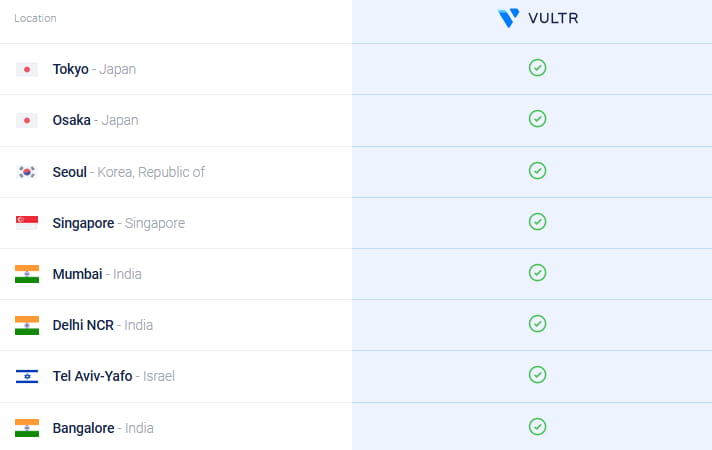
Task: Click the South Korea flag icon
Action: click(x=27, y=172)
